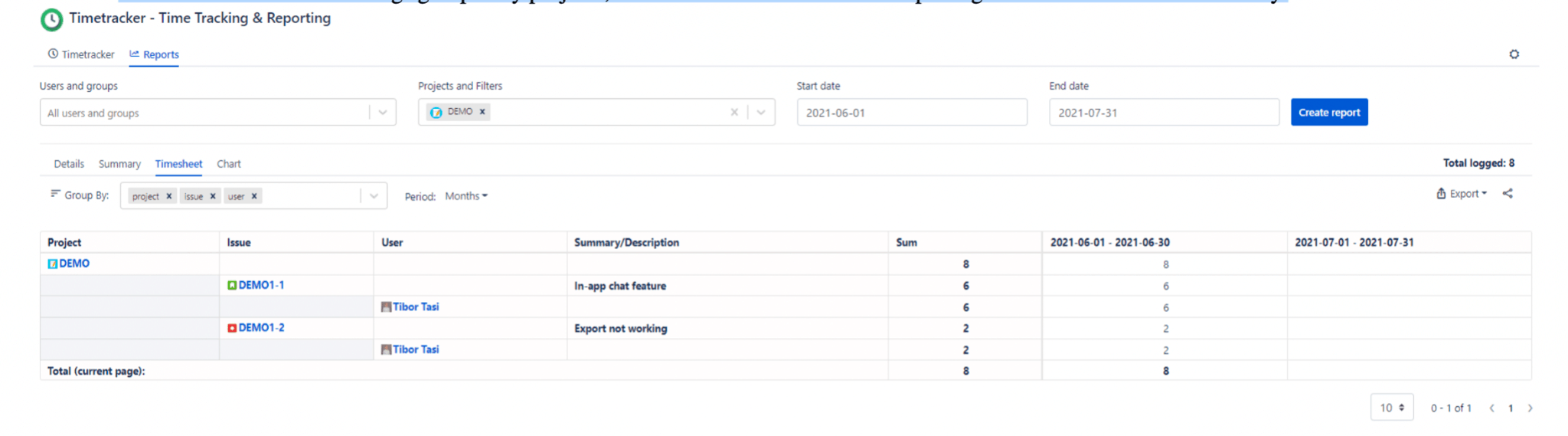Open the Export dropdown menu

(1462, 194)
